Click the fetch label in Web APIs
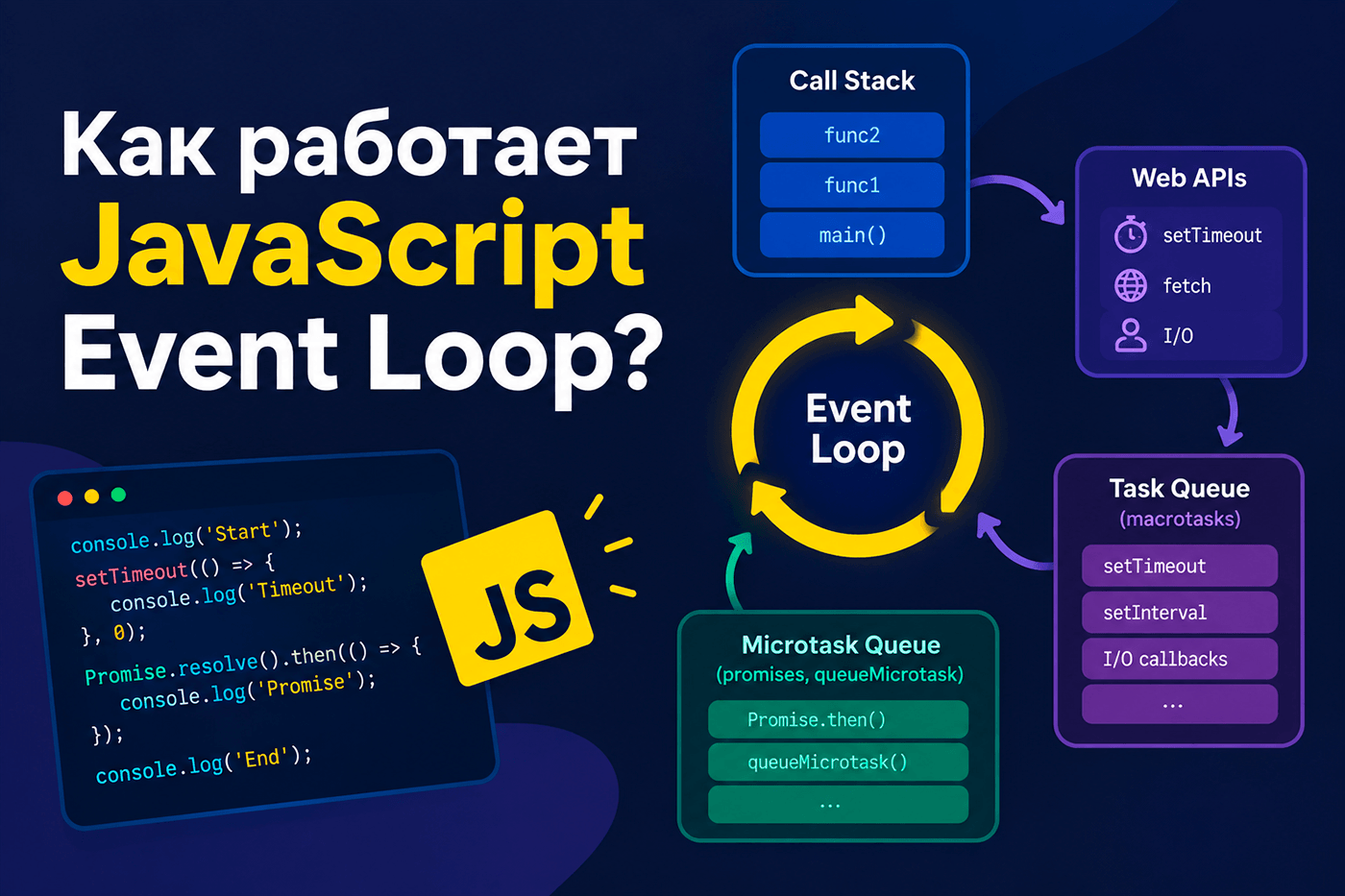1345x896 pixels. [1186, 285]
